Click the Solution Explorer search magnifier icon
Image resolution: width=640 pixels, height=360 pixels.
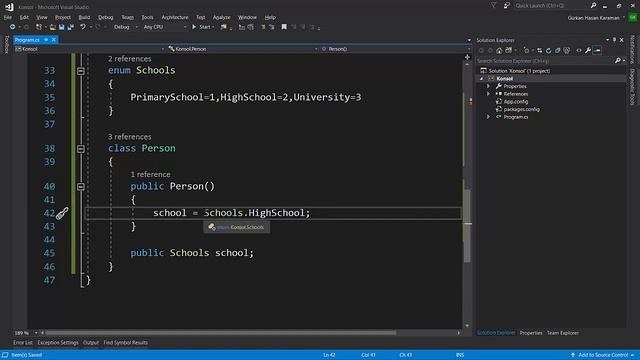(618, 61)
